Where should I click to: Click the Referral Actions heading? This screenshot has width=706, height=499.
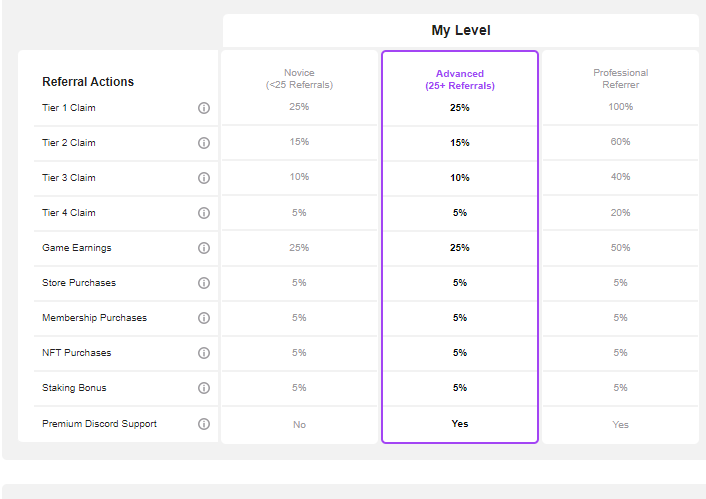[88, 82]
